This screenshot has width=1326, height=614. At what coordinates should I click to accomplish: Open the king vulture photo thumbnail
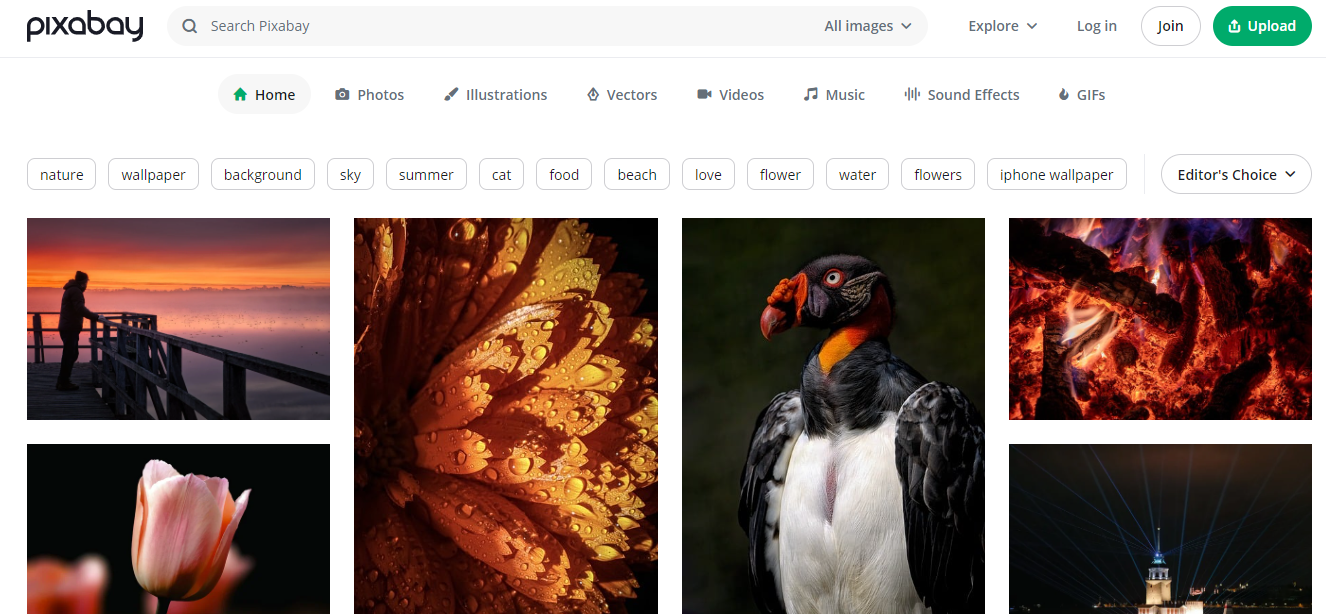click(x=833, y=415)
